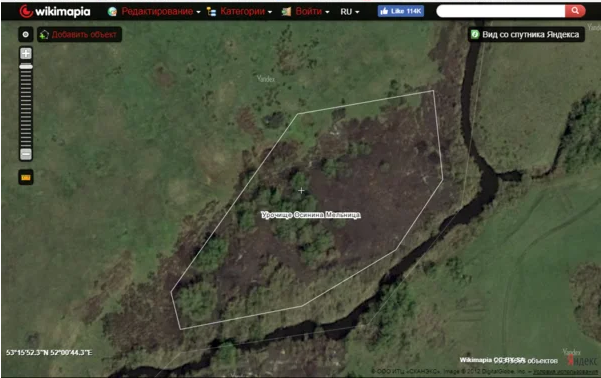Expand the Редактирование dropdown arrow
Viewport: 601px width, 378px height.
tap(199, 12)
